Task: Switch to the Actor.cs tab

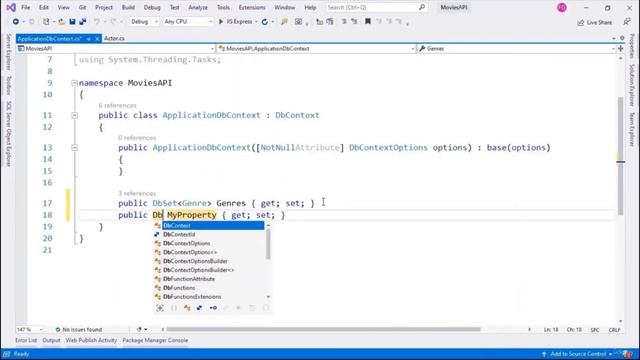Action: pyautogui.click(x=114, y=38)
